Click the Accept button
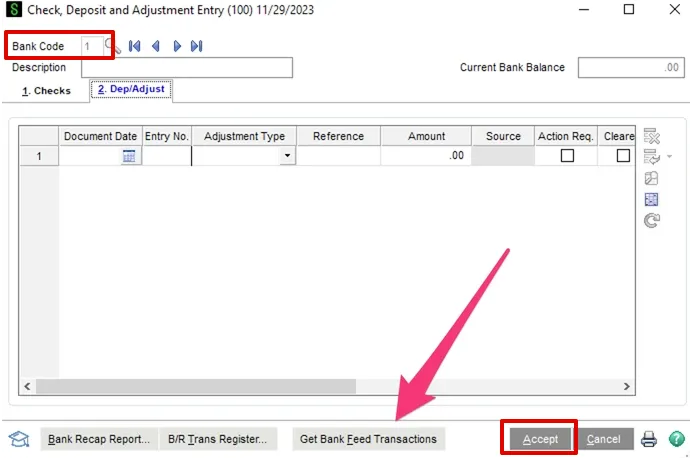This screenshot has width=690, height=459. 540,439
